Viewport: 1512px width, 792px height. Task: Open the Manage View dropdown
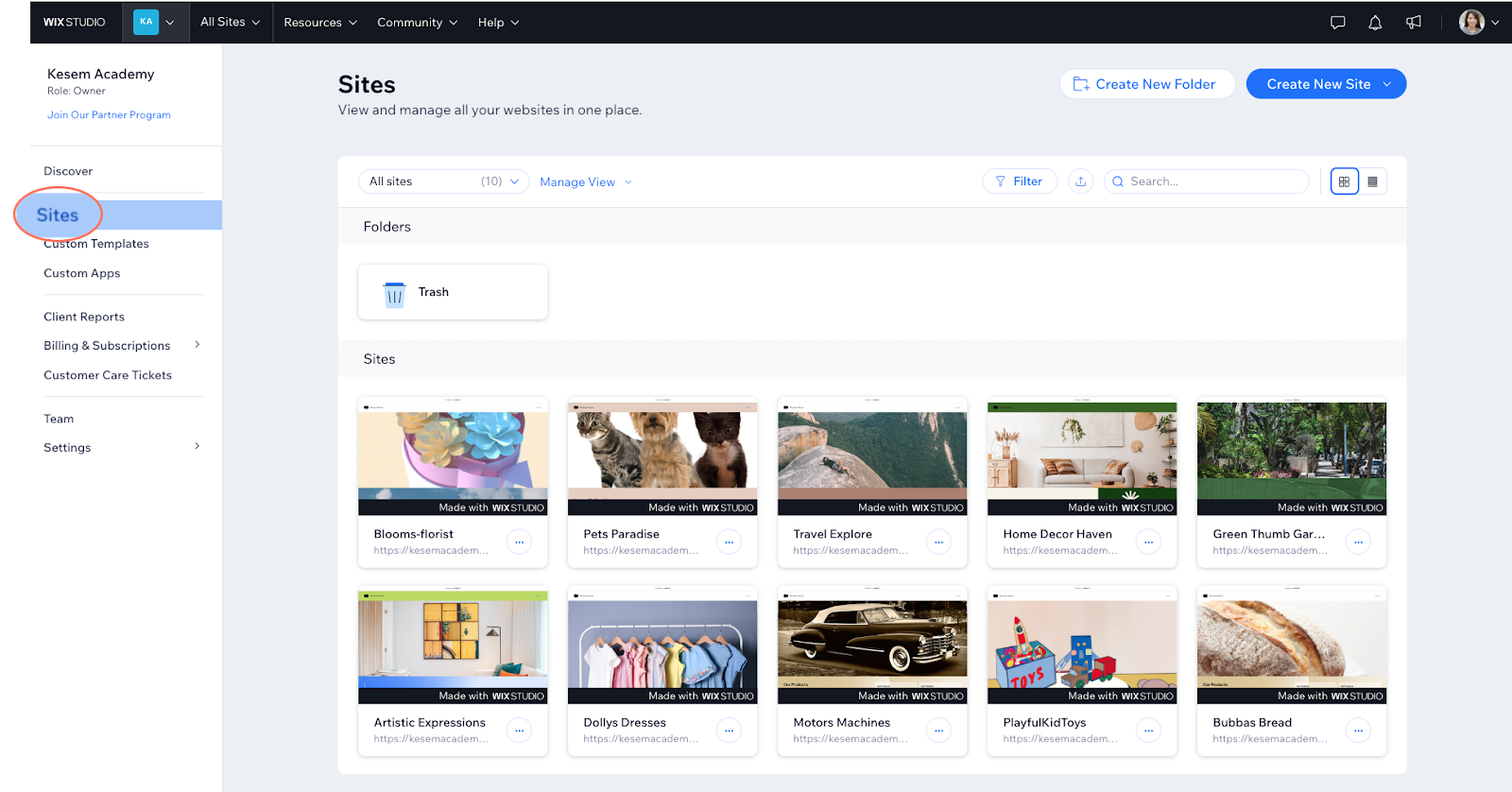coord(585,182)
